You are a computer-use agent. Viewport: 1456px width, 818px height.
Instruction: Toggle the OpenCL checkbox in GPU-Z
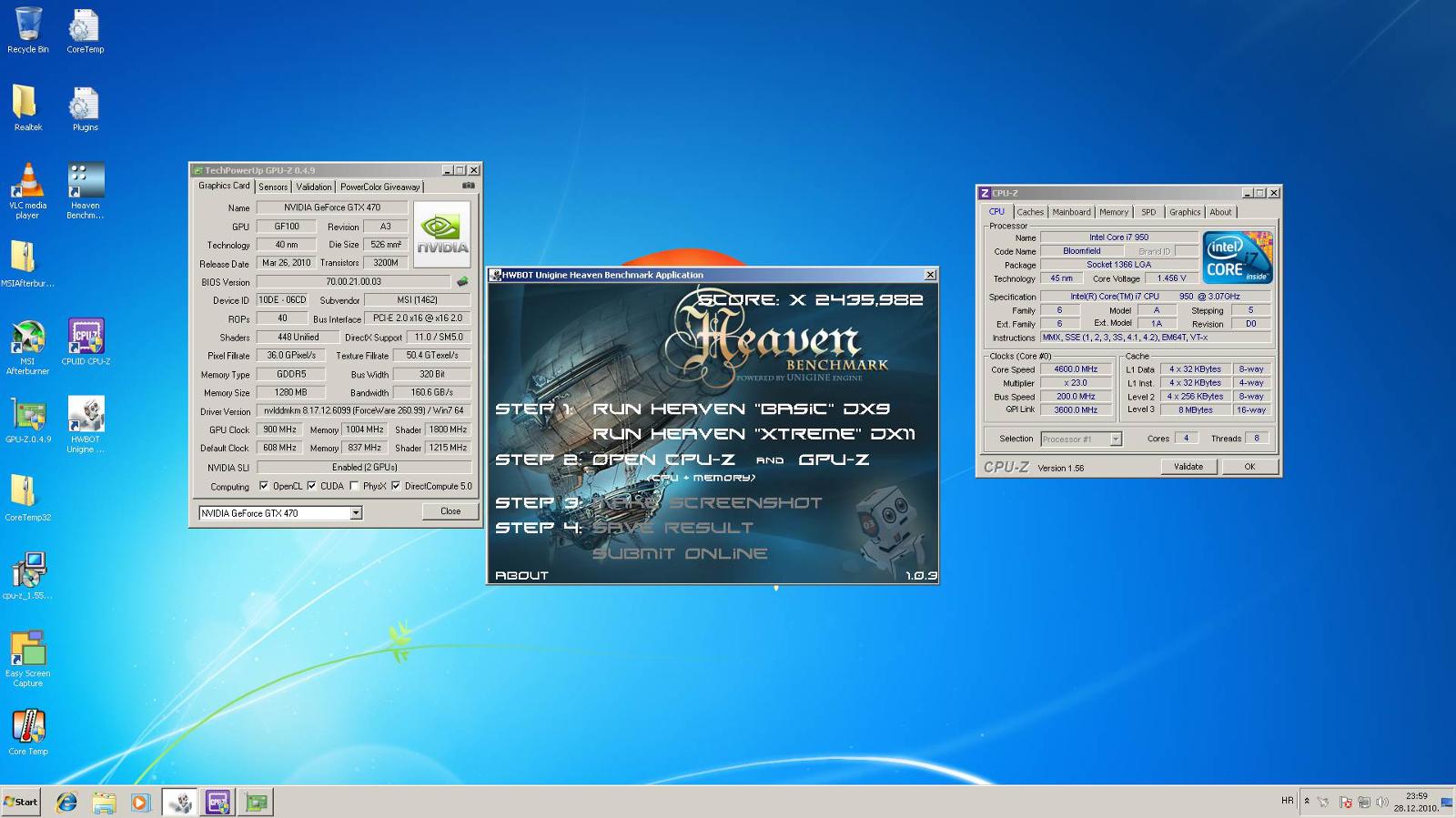[x=264, y=486]
